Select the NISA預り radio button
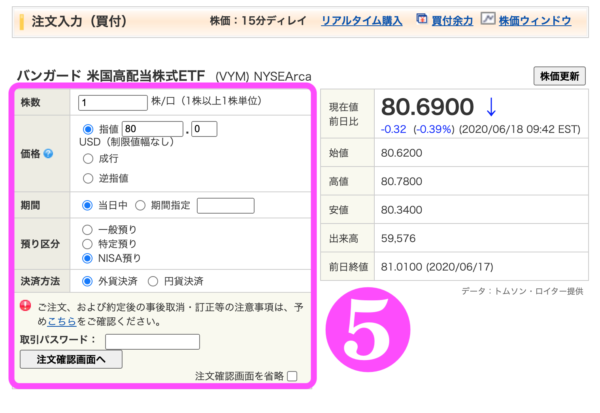Screen dimensions: 600x413 click(87, 258)
